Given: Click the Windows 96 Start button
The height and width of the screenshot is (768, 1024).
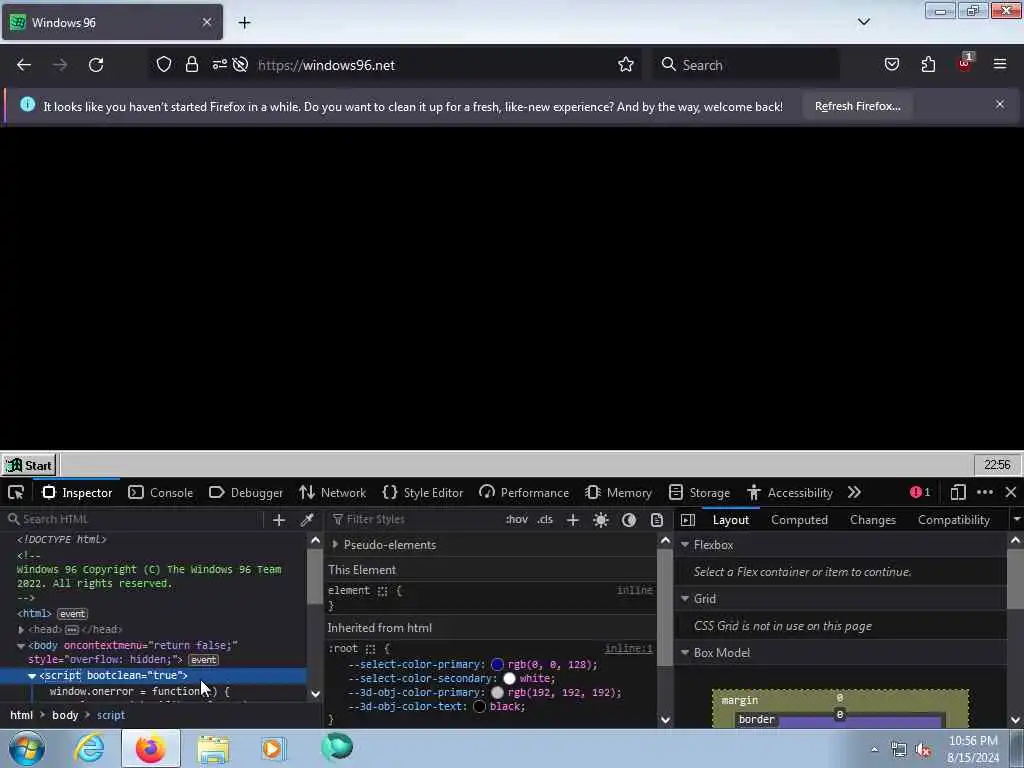Looking at the screenshot, I should (x=29, y=466).
